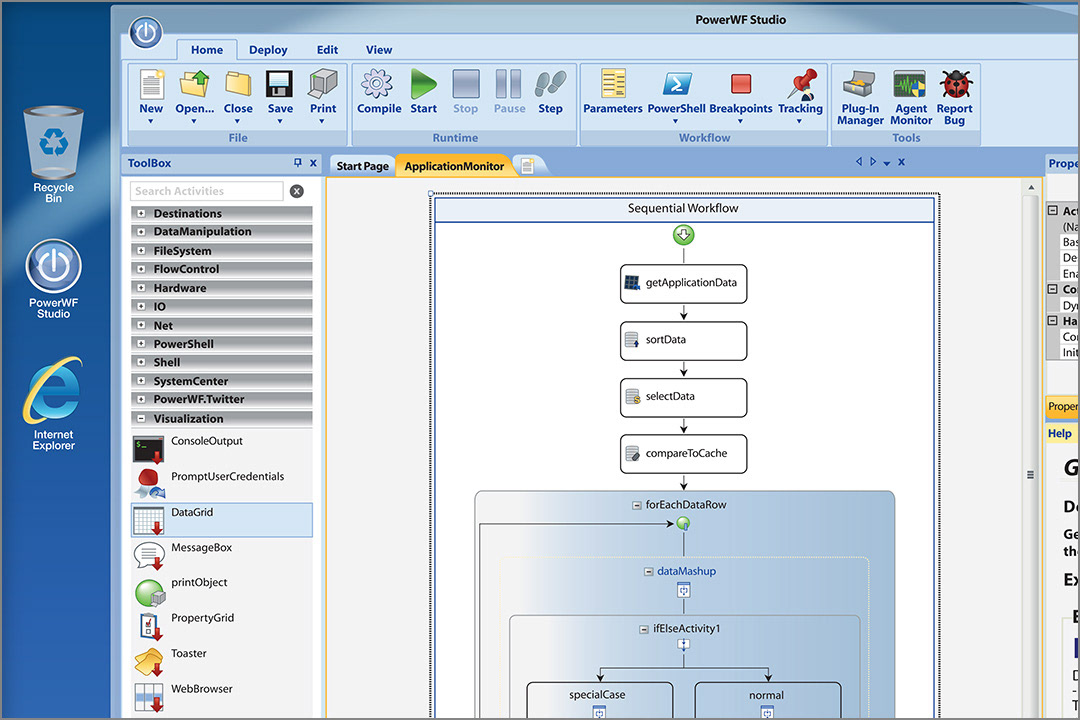
Task: Open a workflow with the Open icon
Action: (x=195, y=84)
